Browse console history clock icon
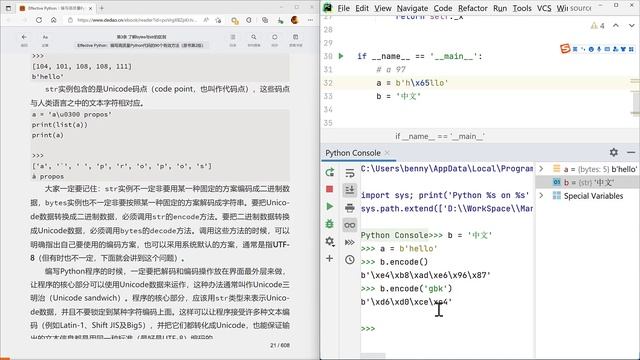Image resolution: width=640 pixels, height=360 pixels. coord(350,260)
